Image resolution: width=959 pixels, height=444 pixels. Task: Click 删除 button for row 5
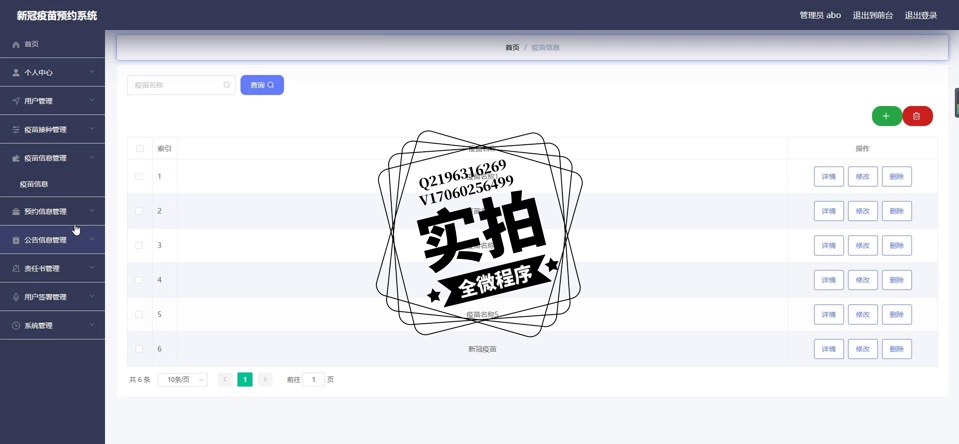pos(897,314)
